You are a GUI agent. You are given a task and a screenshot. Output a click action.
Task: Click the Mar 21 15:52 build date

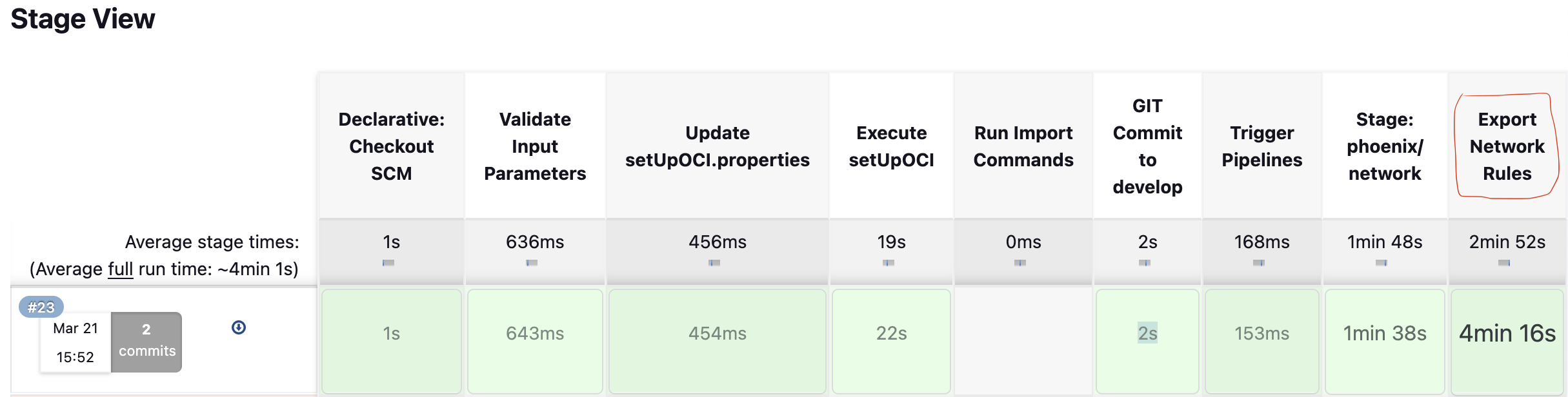coord(75,342)
